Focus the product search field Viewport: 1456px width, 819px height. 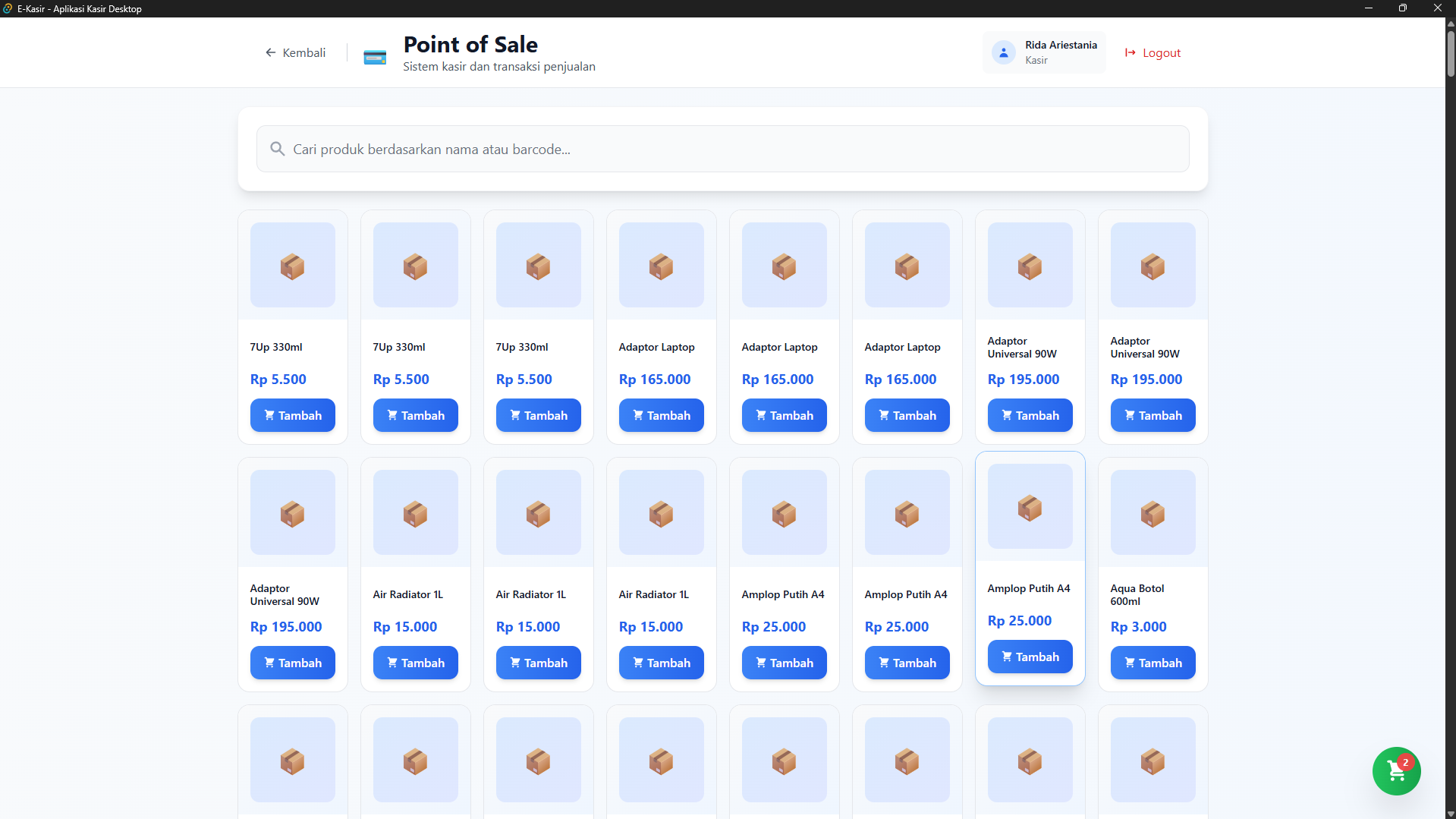(722, 148)
